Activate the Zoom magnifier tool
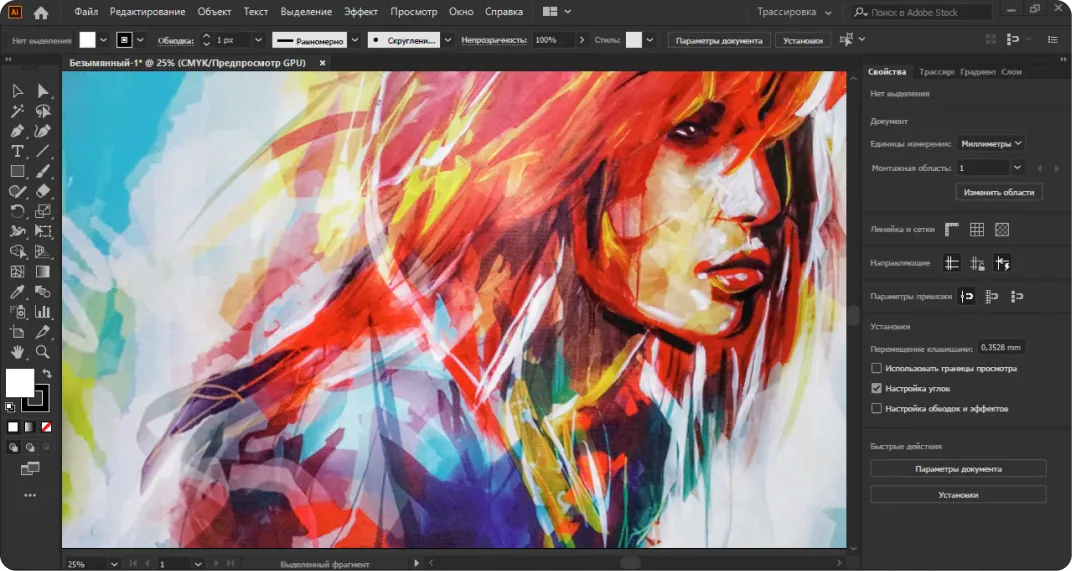Screen dimensions: 1072x571 coord(42,352)
